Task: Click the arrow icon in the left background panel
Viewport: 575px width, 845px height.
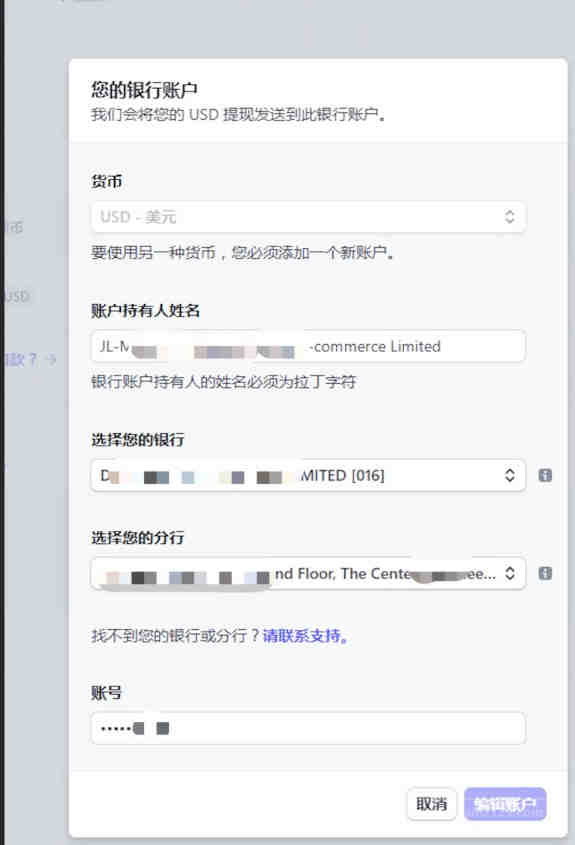Action: click(x=51, y=359)
